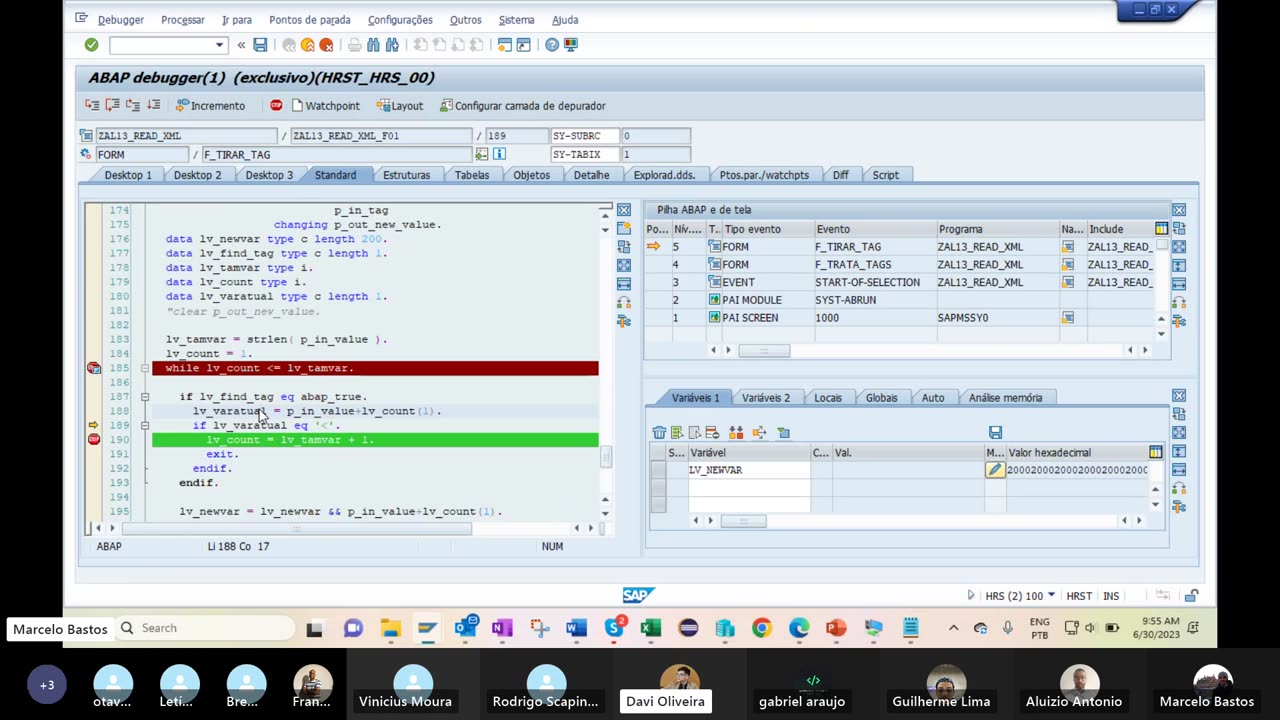Select the Globais tab
This screenshot has width=1280, height=720.
[x=881, y=398]
